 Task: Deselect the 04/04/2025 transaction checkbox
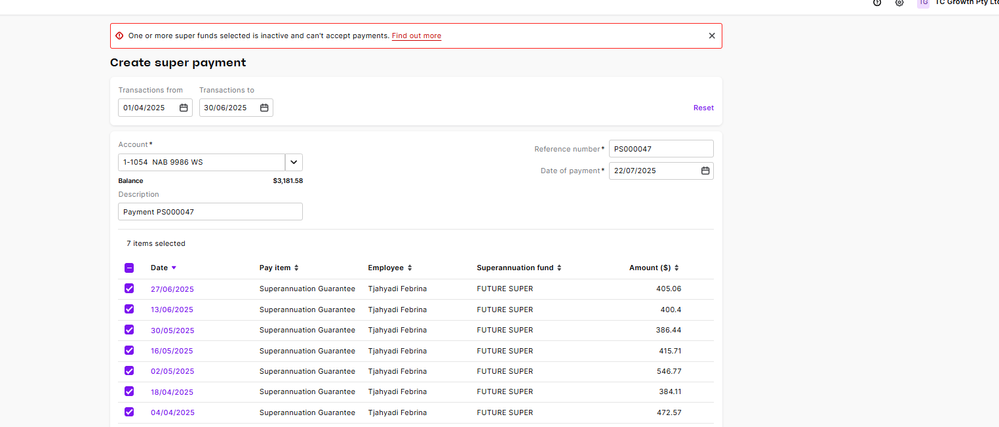(129, 412)
